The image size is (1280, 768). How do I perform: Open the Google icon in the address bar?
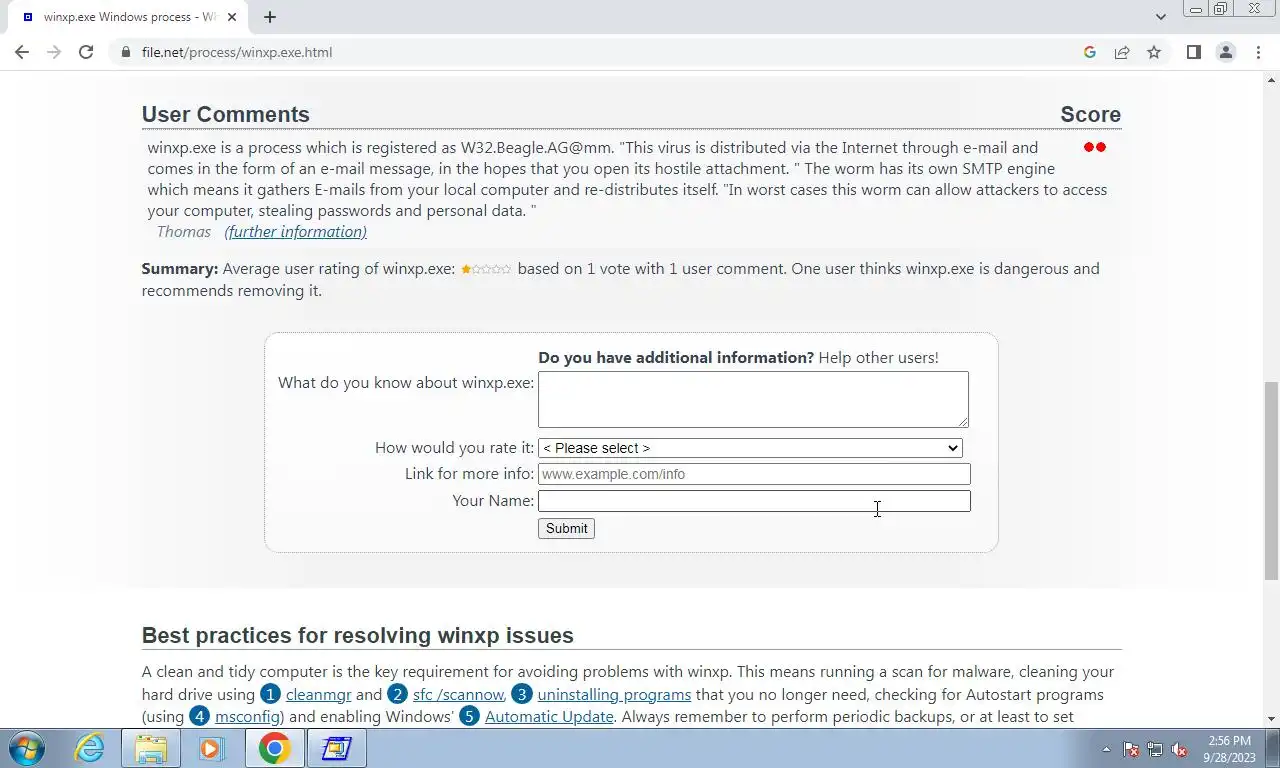[x=1090, y=52]
